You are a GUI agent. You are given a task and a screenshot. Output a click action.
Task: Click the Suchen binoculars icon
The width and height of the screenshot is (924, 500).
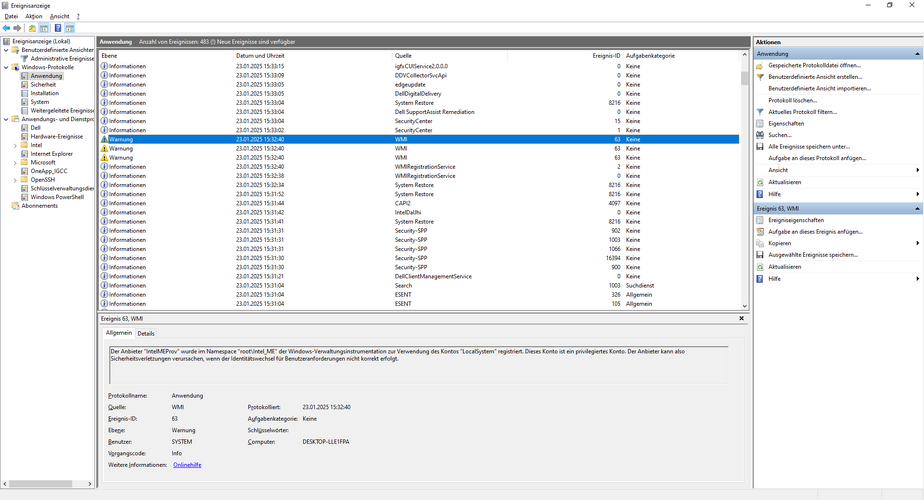coord(760,135)
